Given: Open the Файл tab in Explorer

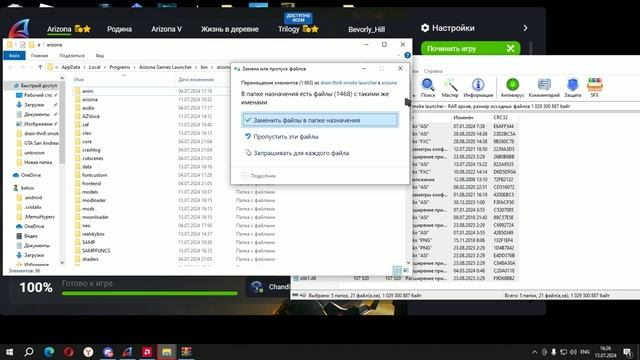Looking at the screenshot, I should coord(14,56).
